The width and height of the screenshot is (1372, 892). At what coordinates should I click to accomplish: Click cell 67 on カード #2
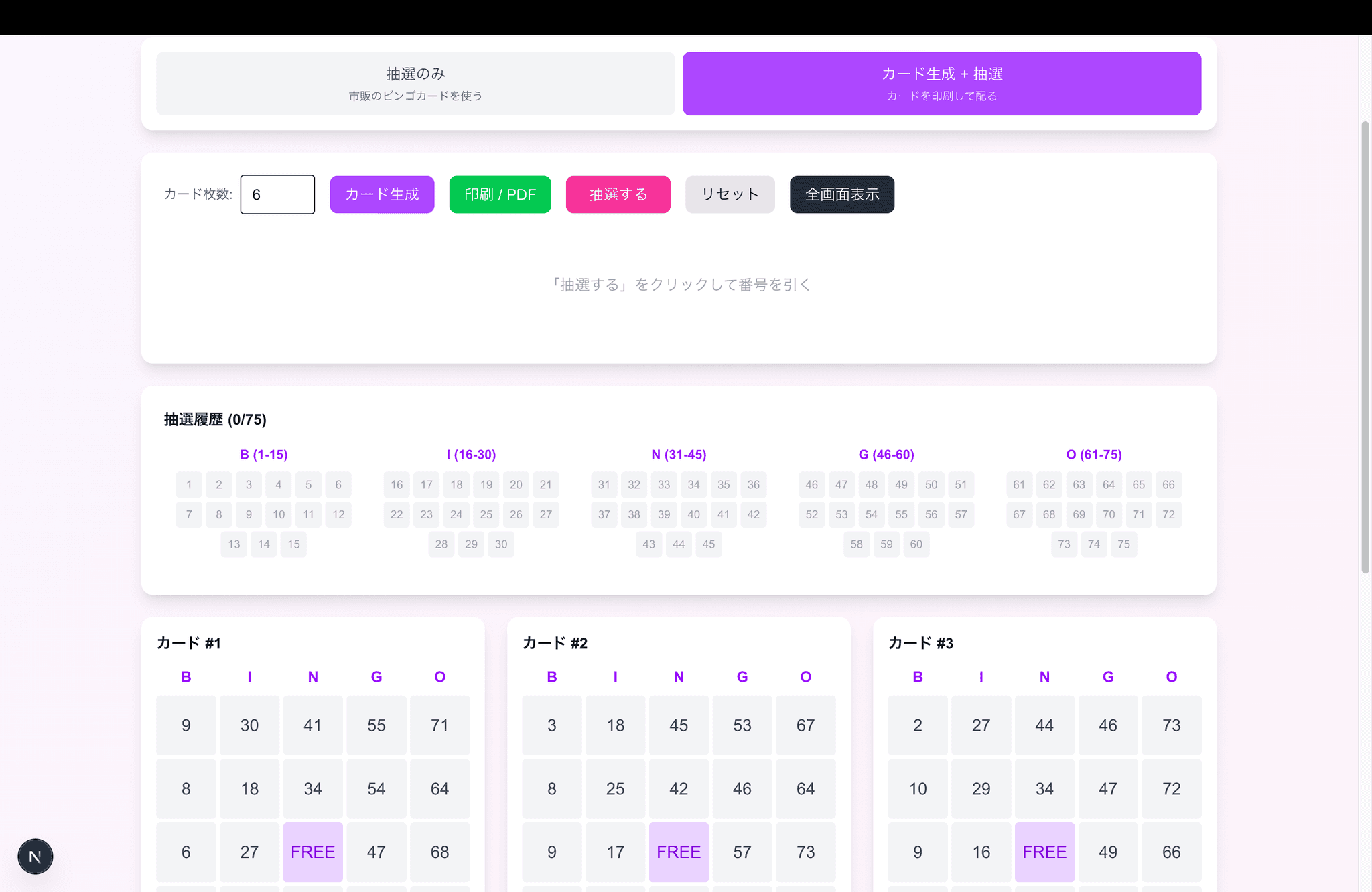click(x=805, y=725)
